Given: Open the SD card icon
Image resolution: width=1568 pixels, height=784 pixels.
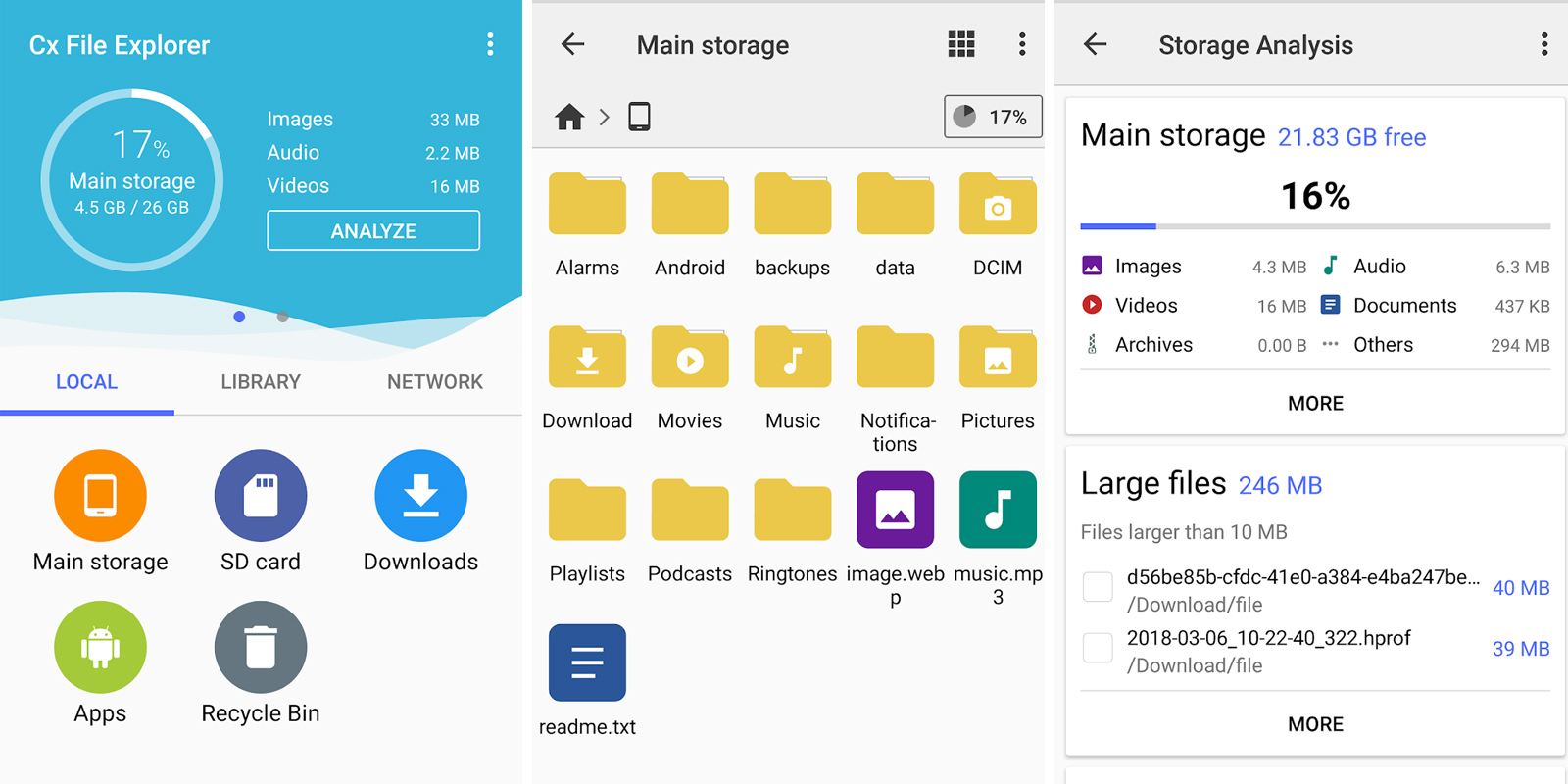Looking at the screenshot, I should tap(261, 496).
